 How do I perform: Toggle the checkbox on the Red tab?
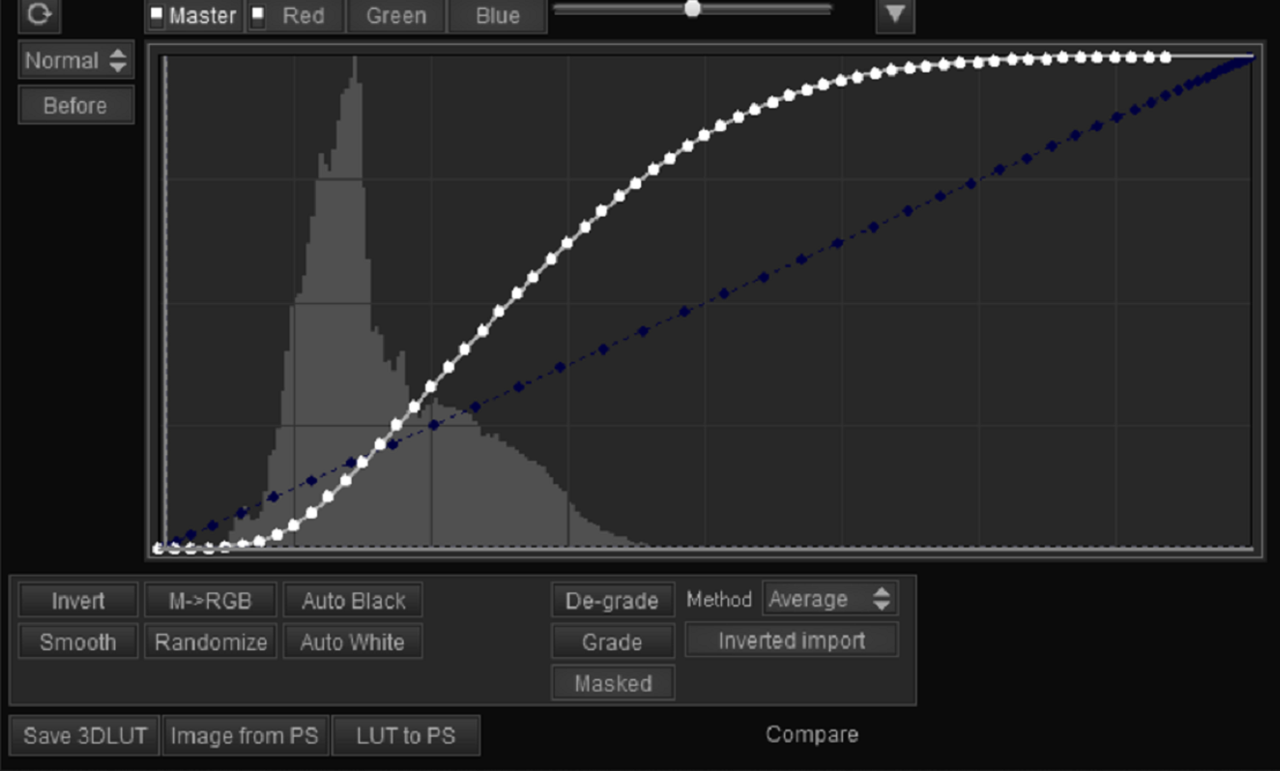tap(258, 16)
